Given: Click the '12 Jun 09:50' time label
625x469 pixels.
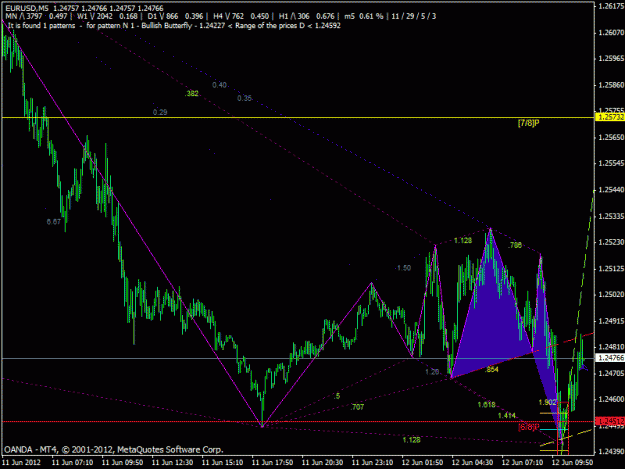Looking at the screenshot, I should tap(572, 463).
